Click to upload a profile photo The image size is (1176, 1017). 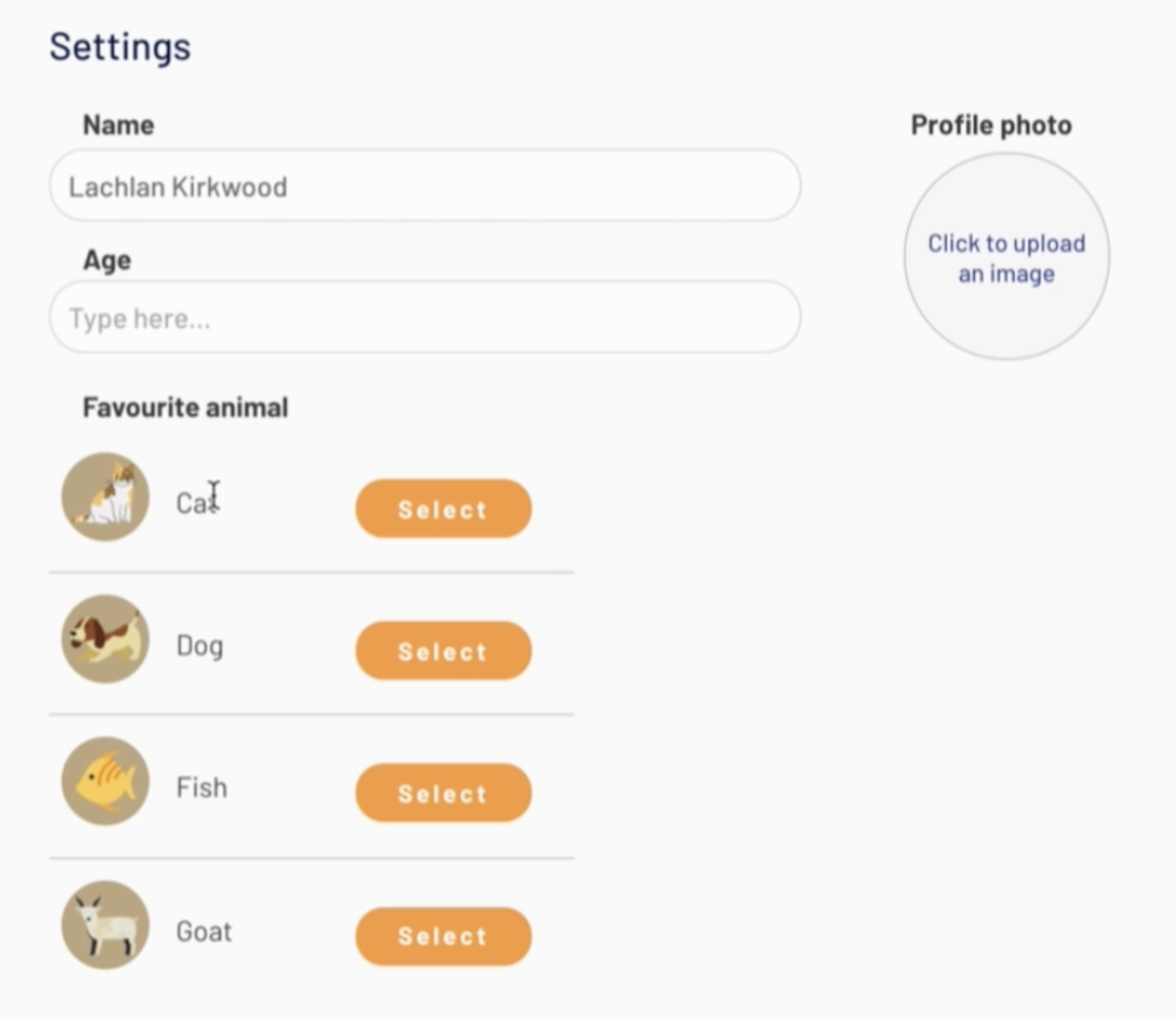point(1006,258)
